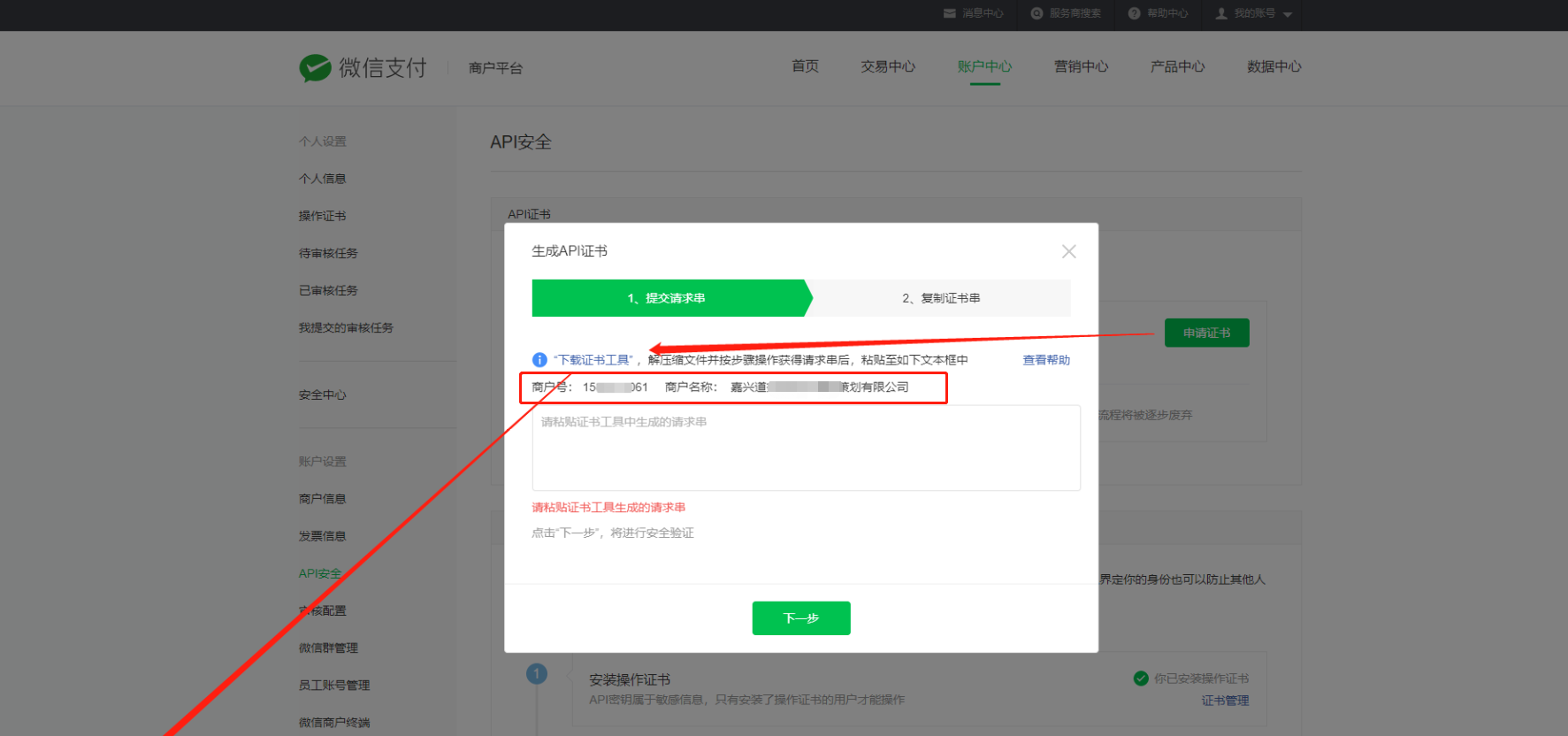Image resolution: width=1568 pixels, height=736 pixels.
Task: Click the 服务商搜索 icon in the top bar
Action: pos(1036,13)
